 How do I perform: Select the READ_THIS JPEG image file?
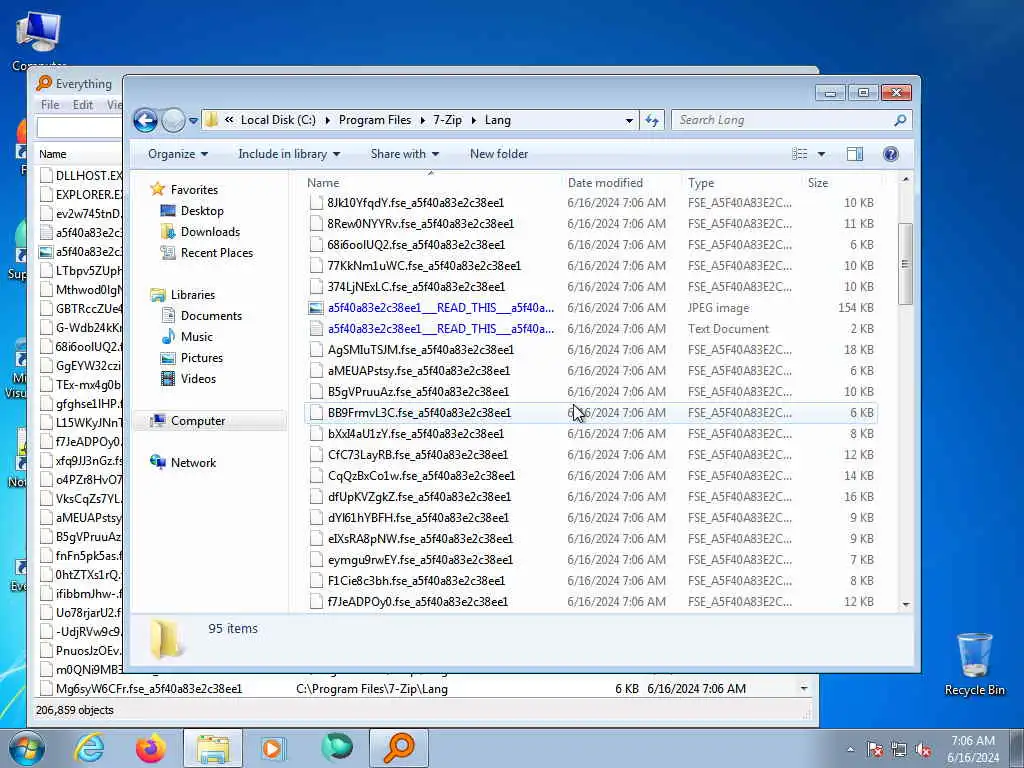[x=591, y=308]
